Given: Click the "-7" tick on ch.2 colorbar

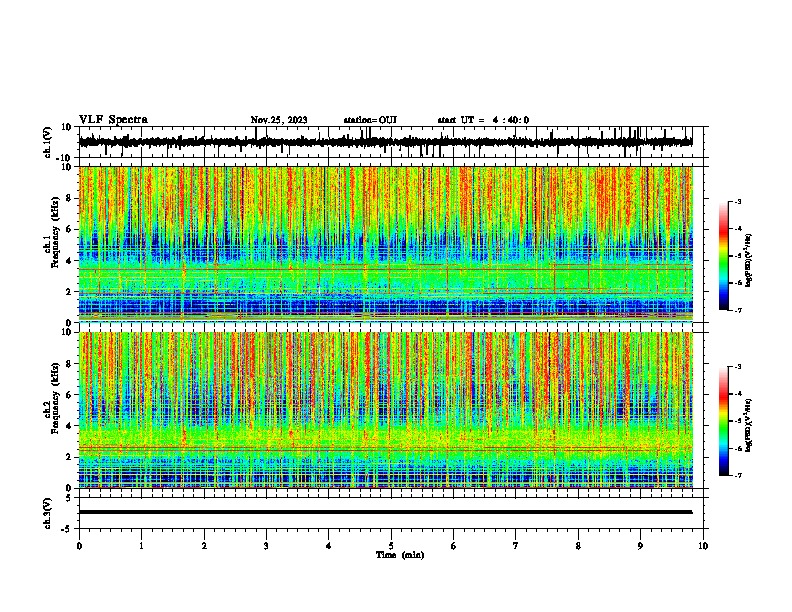Looking at the screenshot, I should [x=737, y=476].
